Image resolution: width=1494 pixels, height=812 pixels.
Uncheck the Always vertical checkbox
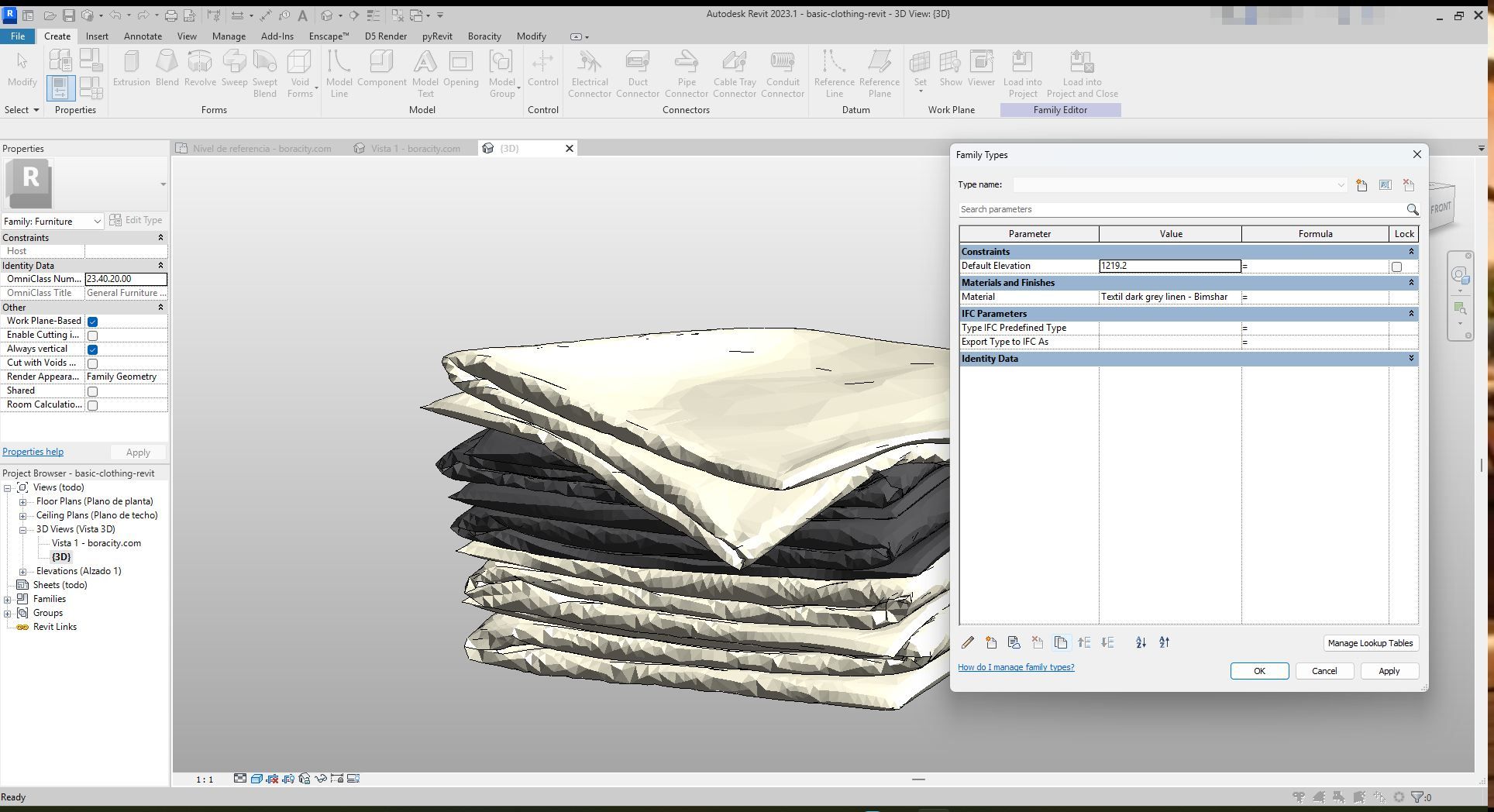tap(93, 349)
